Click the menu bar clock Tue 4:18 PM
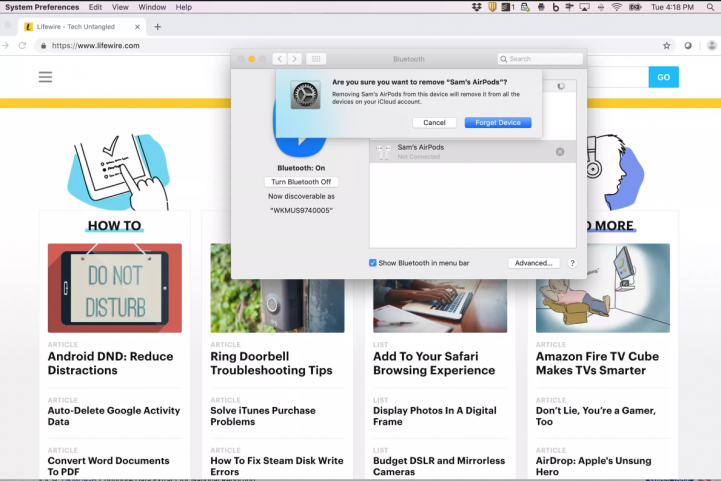This screenshot has width=721, height=481. tap(672, 7)
